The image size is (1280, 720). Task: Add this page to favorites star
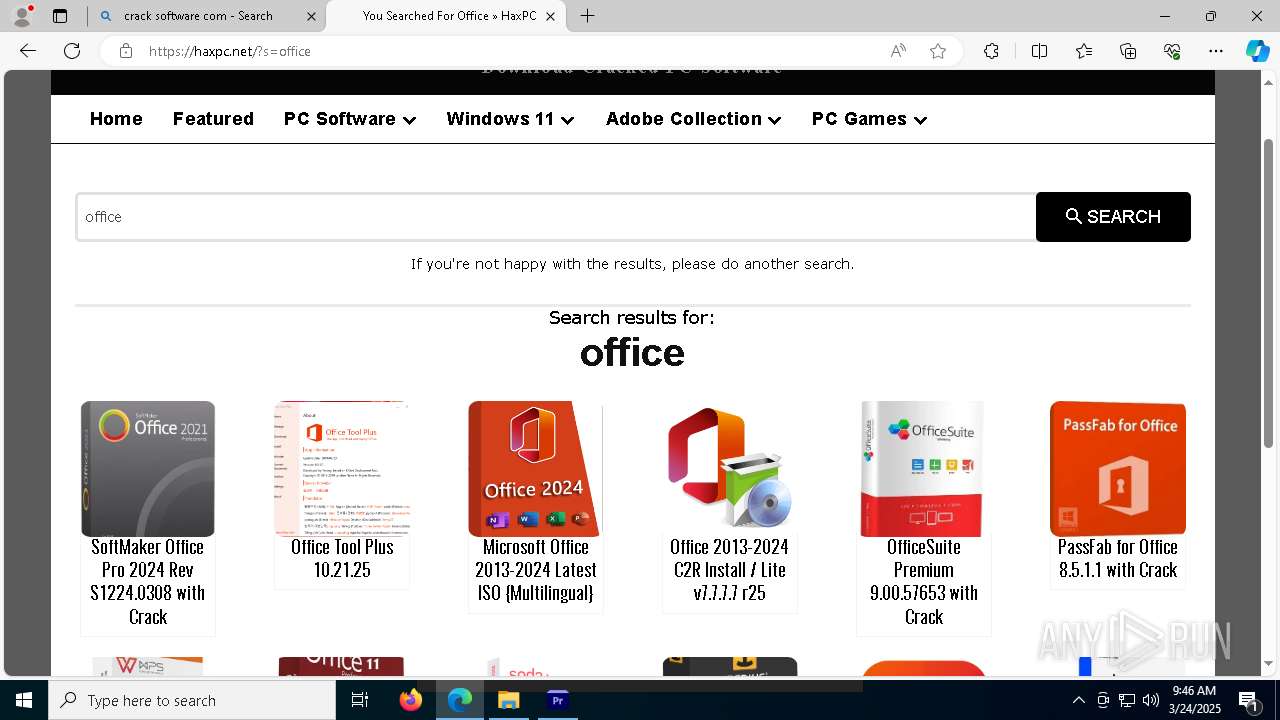938,51
